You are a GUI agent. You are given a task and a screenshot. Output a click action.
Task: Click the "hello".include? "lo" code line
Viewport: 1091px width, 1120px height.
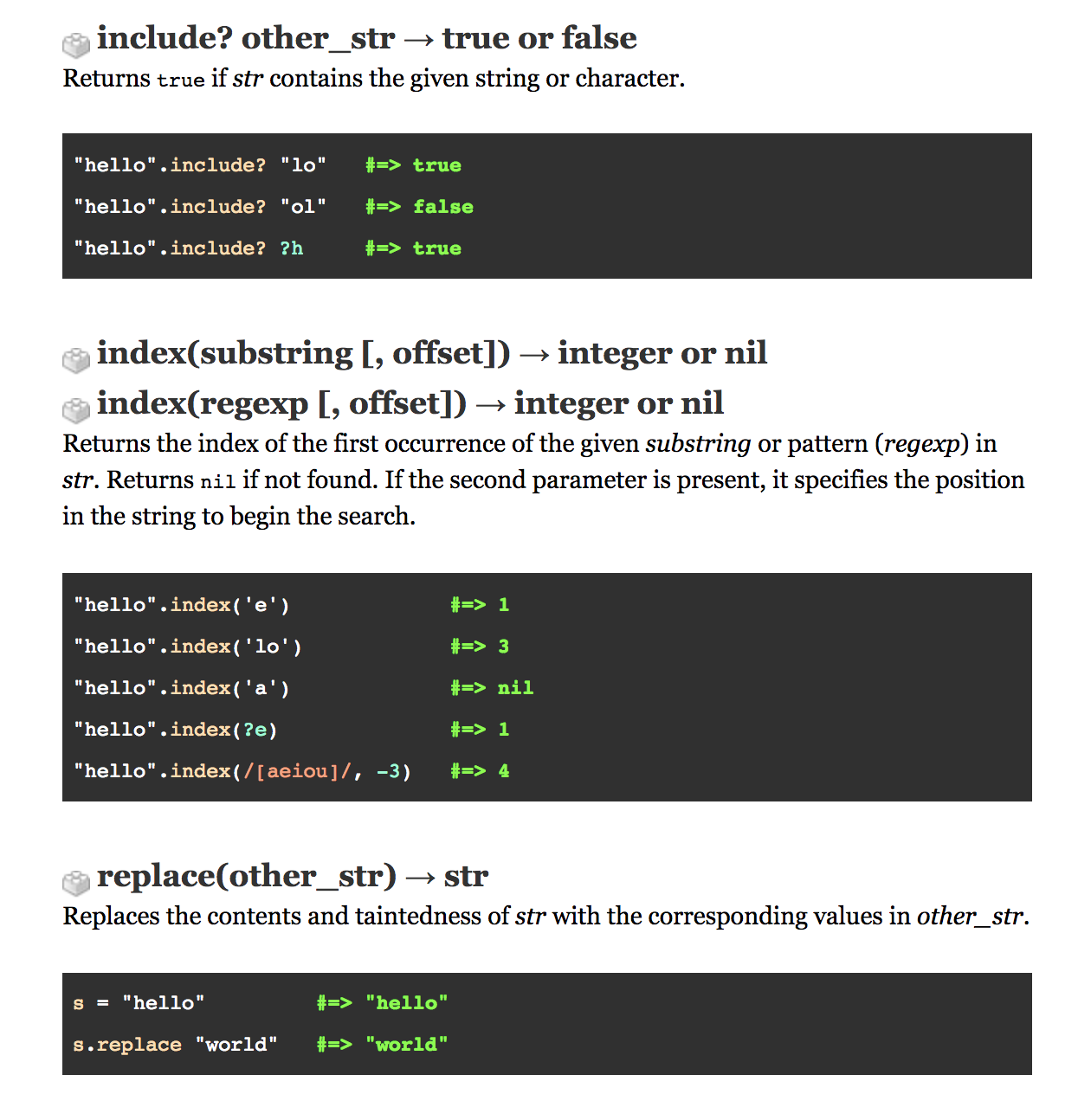click(200, 165)
